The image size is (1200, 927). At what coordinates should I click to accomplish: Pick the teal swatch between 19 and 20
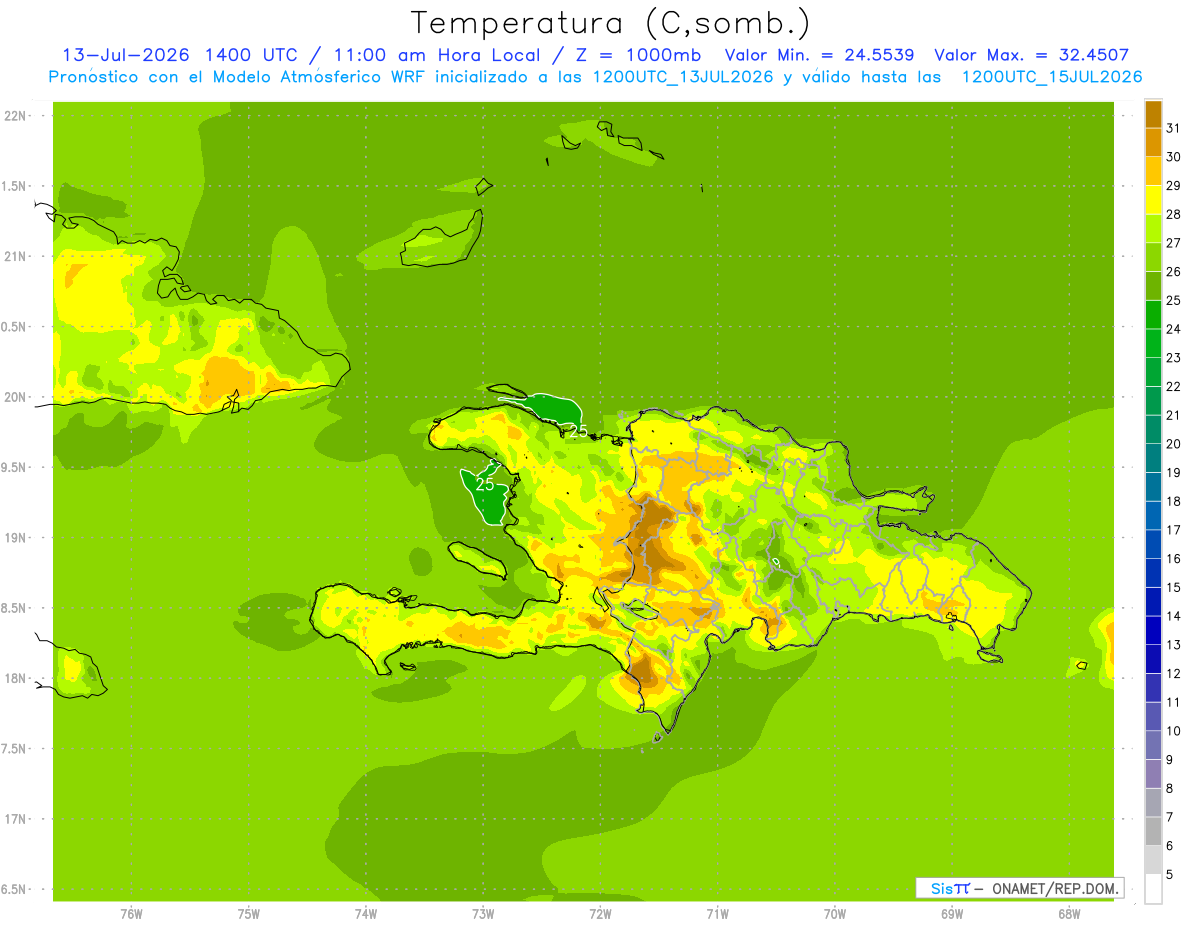(x=1153, y=458)
